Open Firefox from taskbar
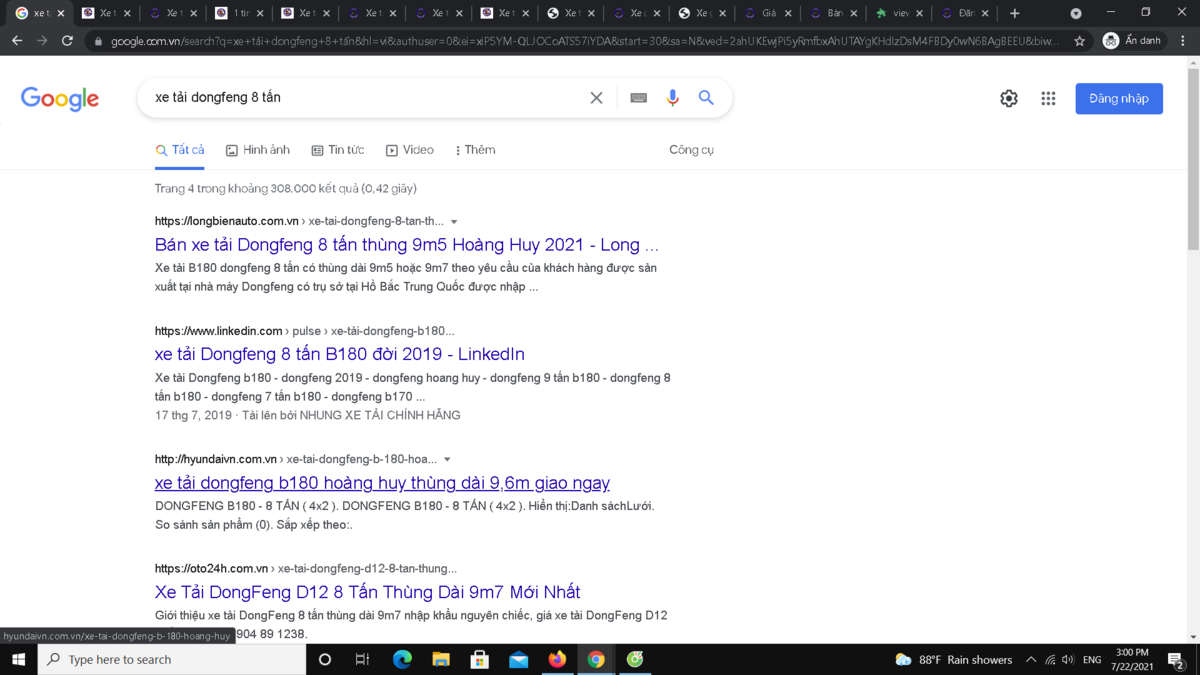The width and height of the screenshot is (1200, 675). (557, 659)
